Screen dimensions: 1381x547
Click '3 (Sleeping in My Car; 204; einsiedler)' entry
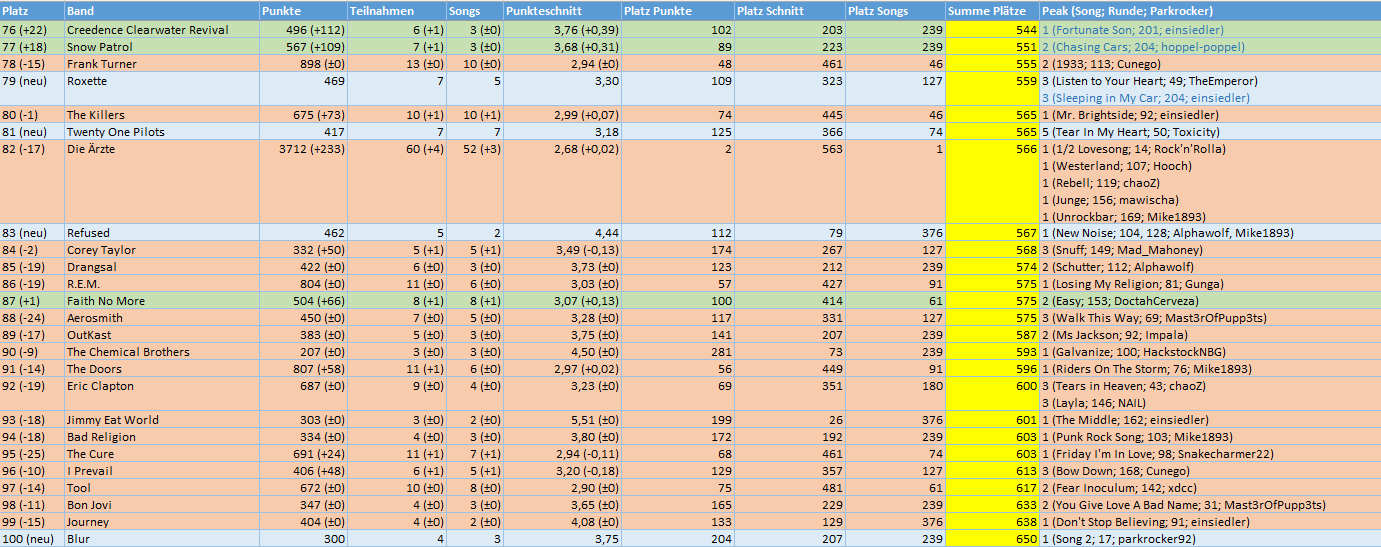click(1145, 98)
